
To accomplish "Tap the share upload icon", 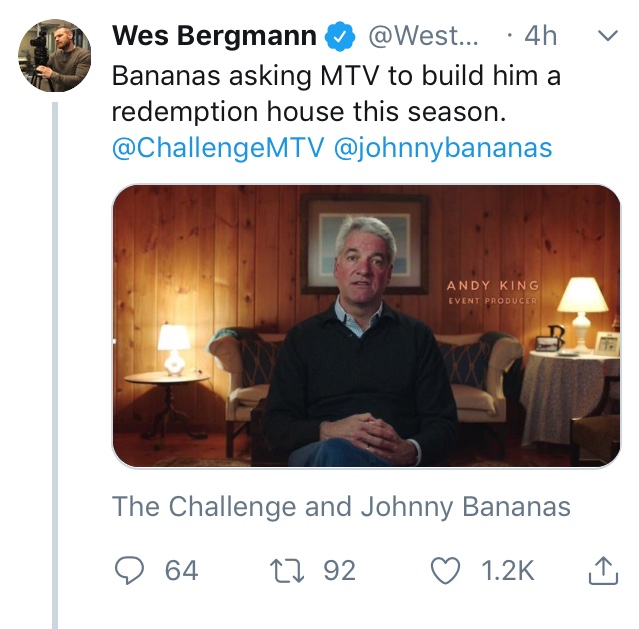I will tap(604, 570).
